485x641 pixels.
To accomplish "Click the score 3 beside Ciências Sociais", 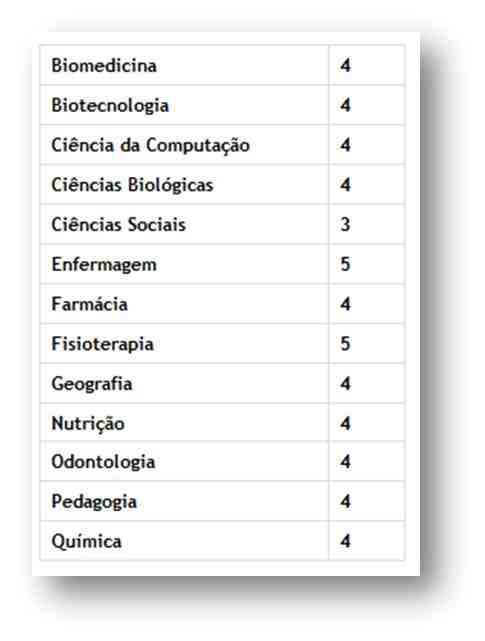I will click(x=345, y=224).
